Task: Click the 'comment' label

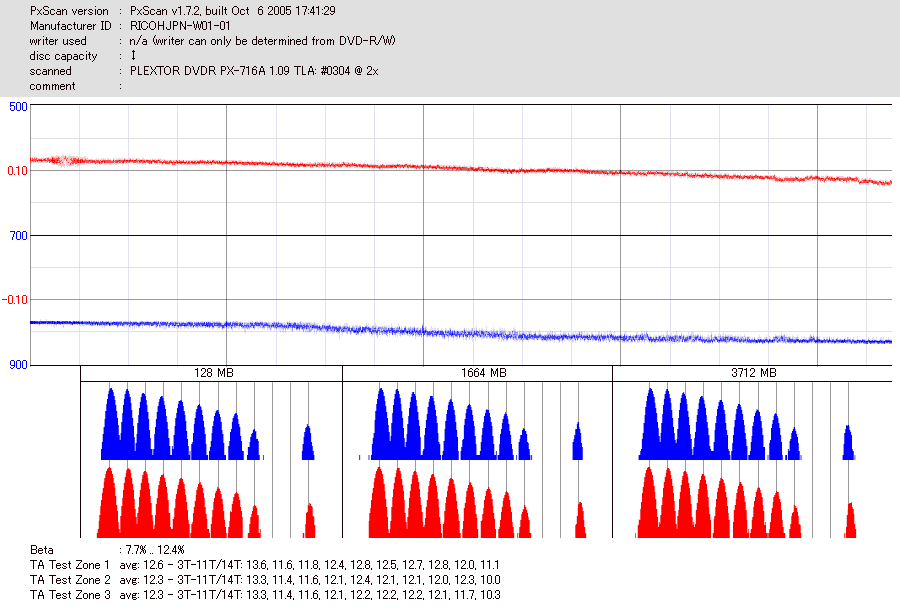Action: coord(52,86)
